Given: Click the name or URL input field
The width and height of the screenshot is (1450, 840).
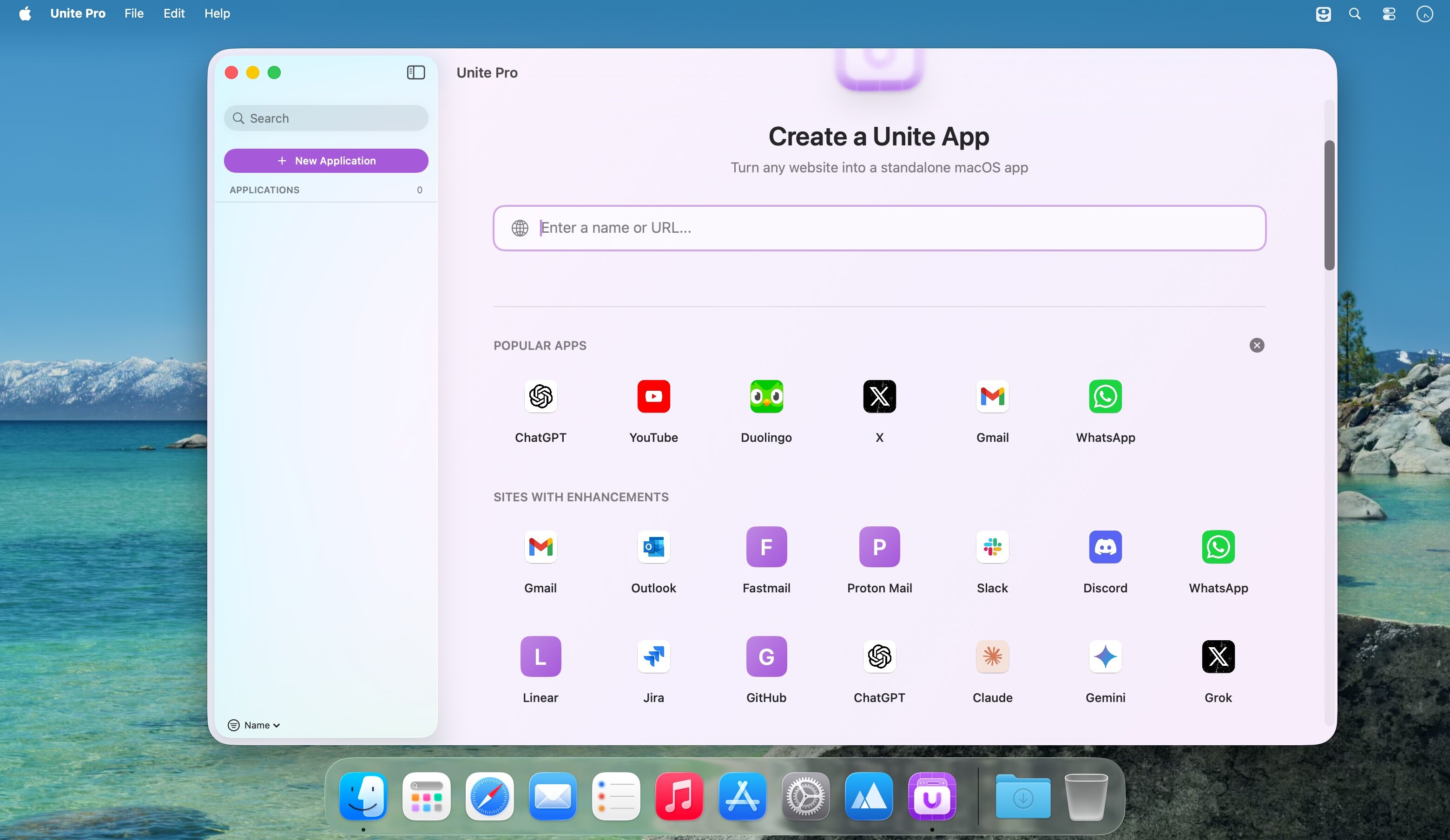Looking at the screenshot, I should coord(879,228).
